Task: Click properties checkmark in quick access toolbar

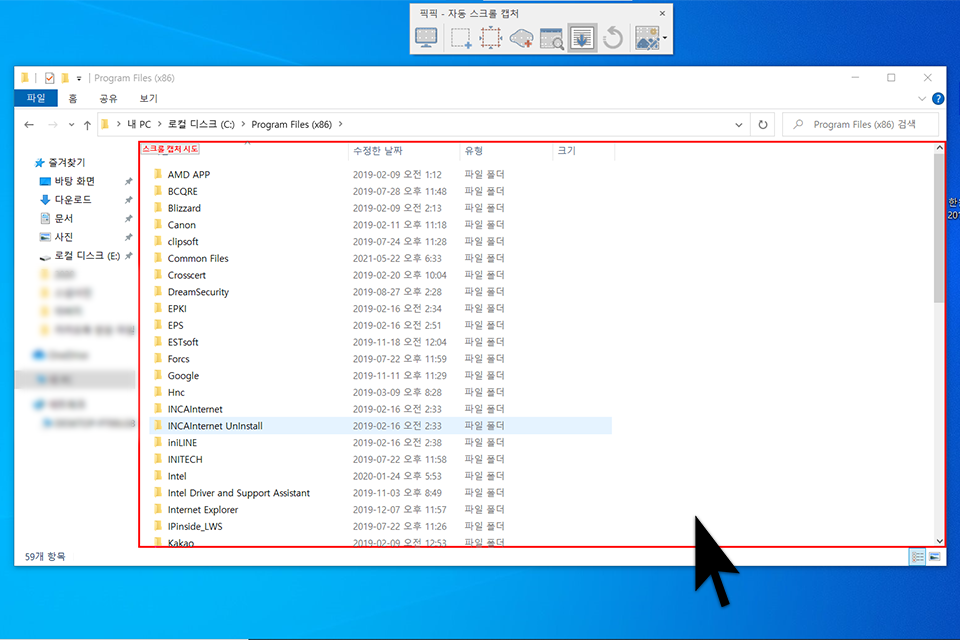Action: click(50, 78)
